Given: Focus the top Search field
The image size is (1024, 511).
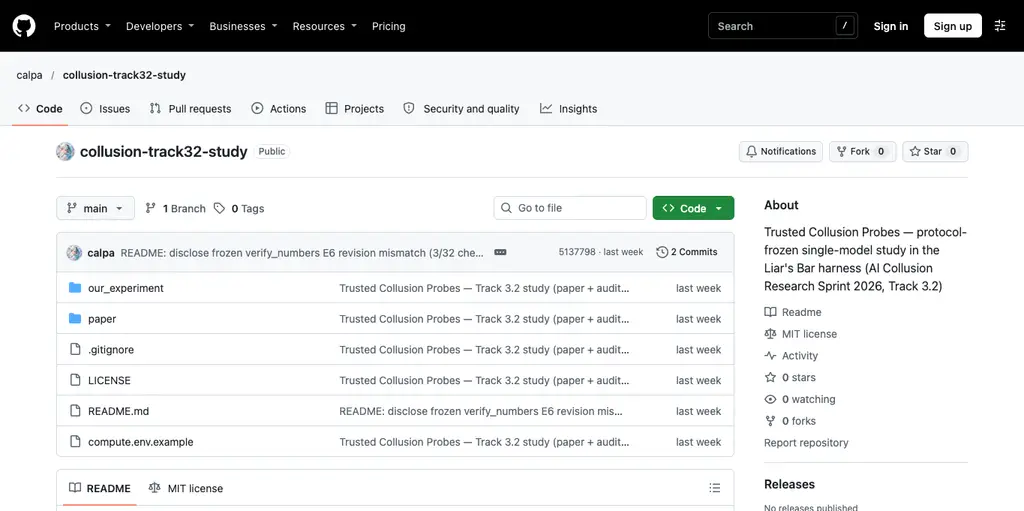Looking at the screenshot, I should click(783, 26).
